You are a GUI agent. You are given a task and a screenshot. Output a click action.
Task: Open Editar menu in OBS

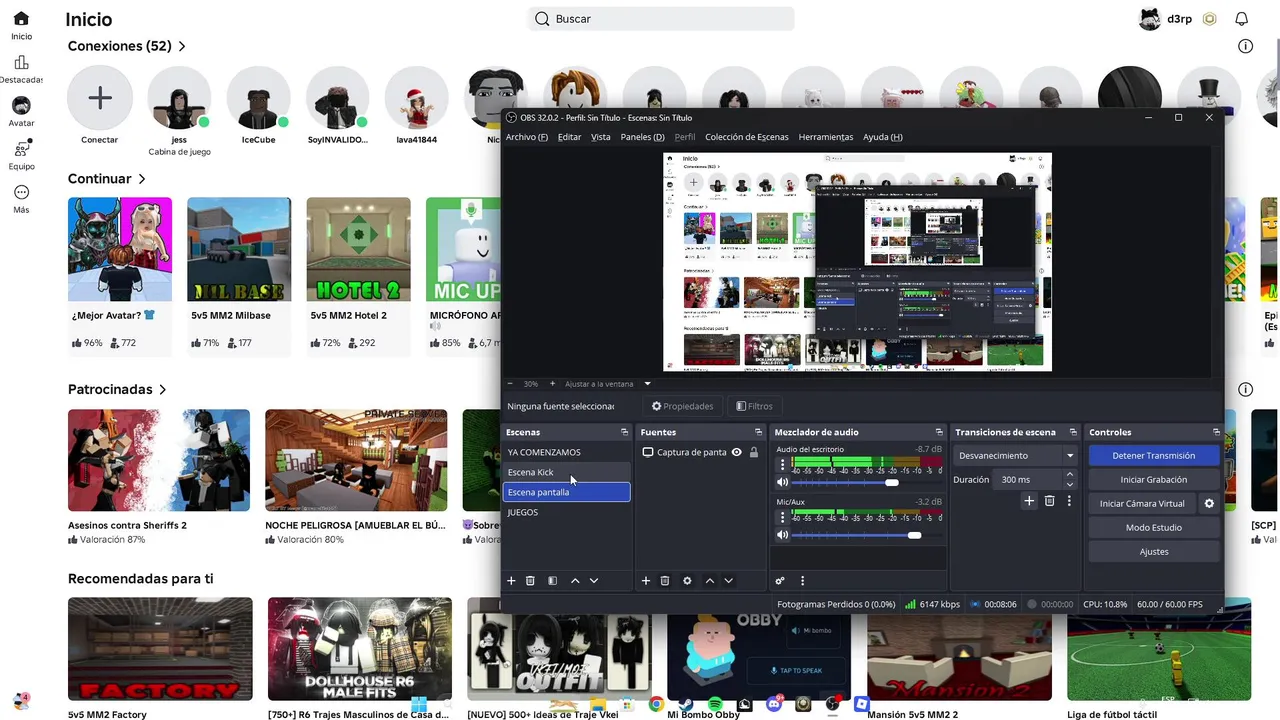(569, 137)
